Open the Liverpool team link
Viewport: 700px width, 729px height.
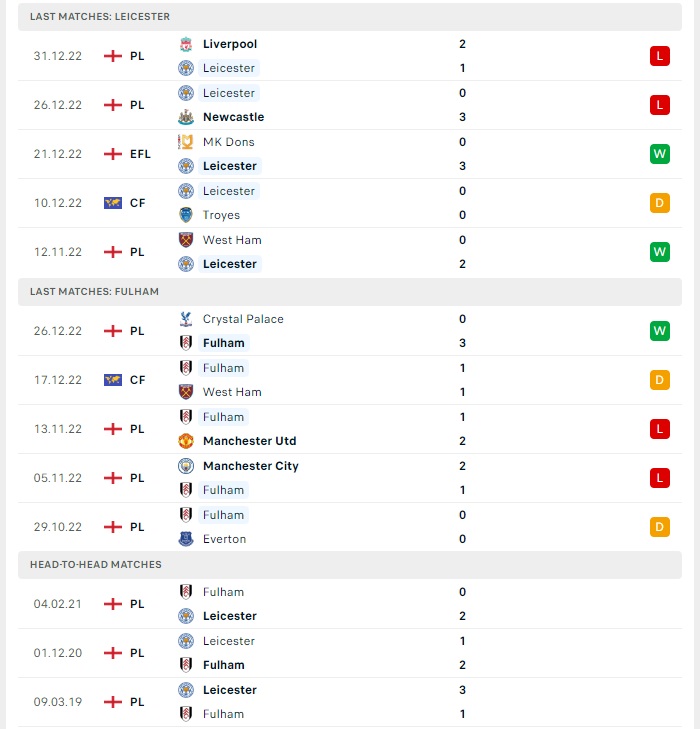[230, 44]
